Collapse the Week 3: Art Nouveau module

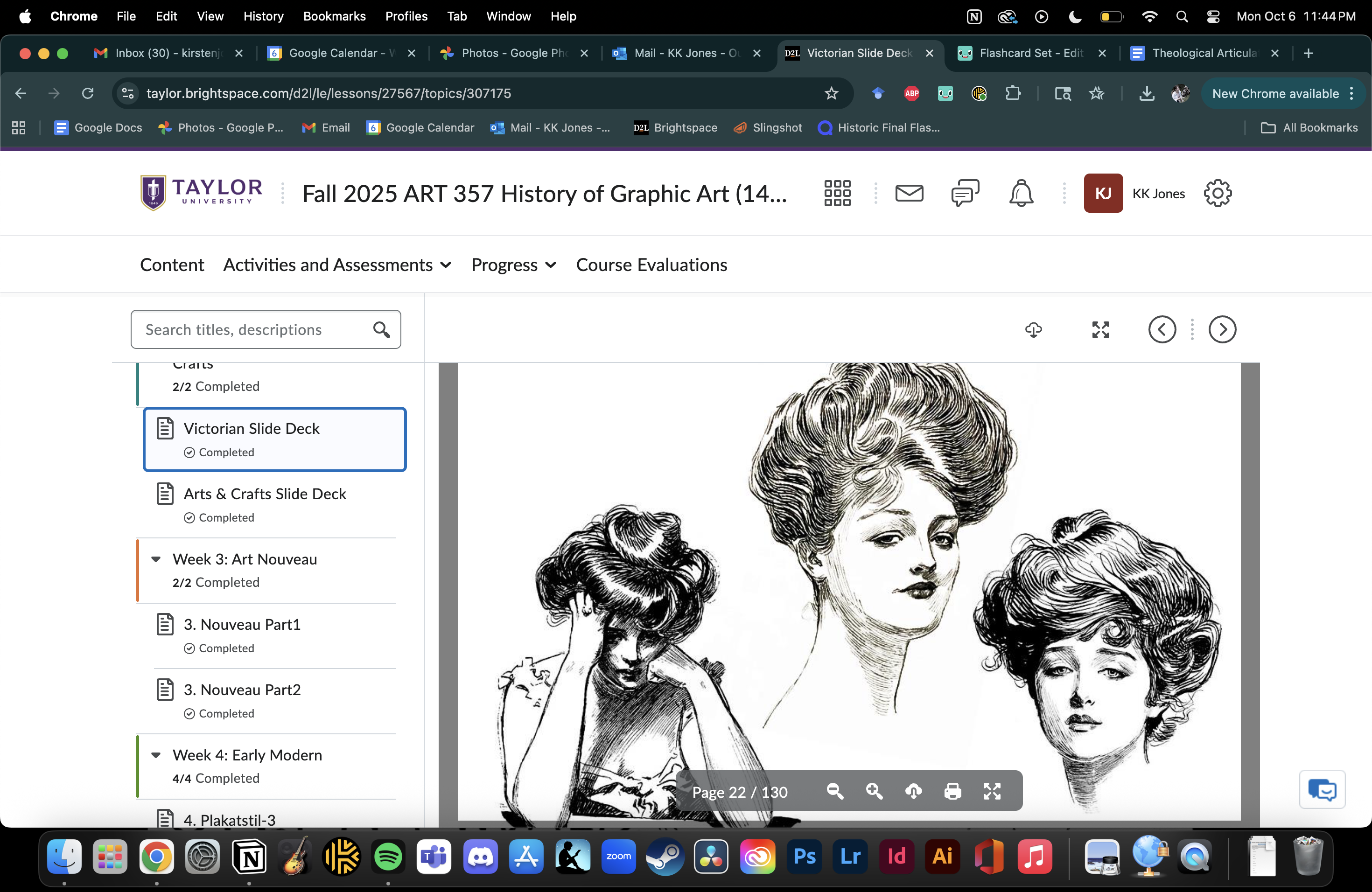pyautogui.click(x=156, y=559)
